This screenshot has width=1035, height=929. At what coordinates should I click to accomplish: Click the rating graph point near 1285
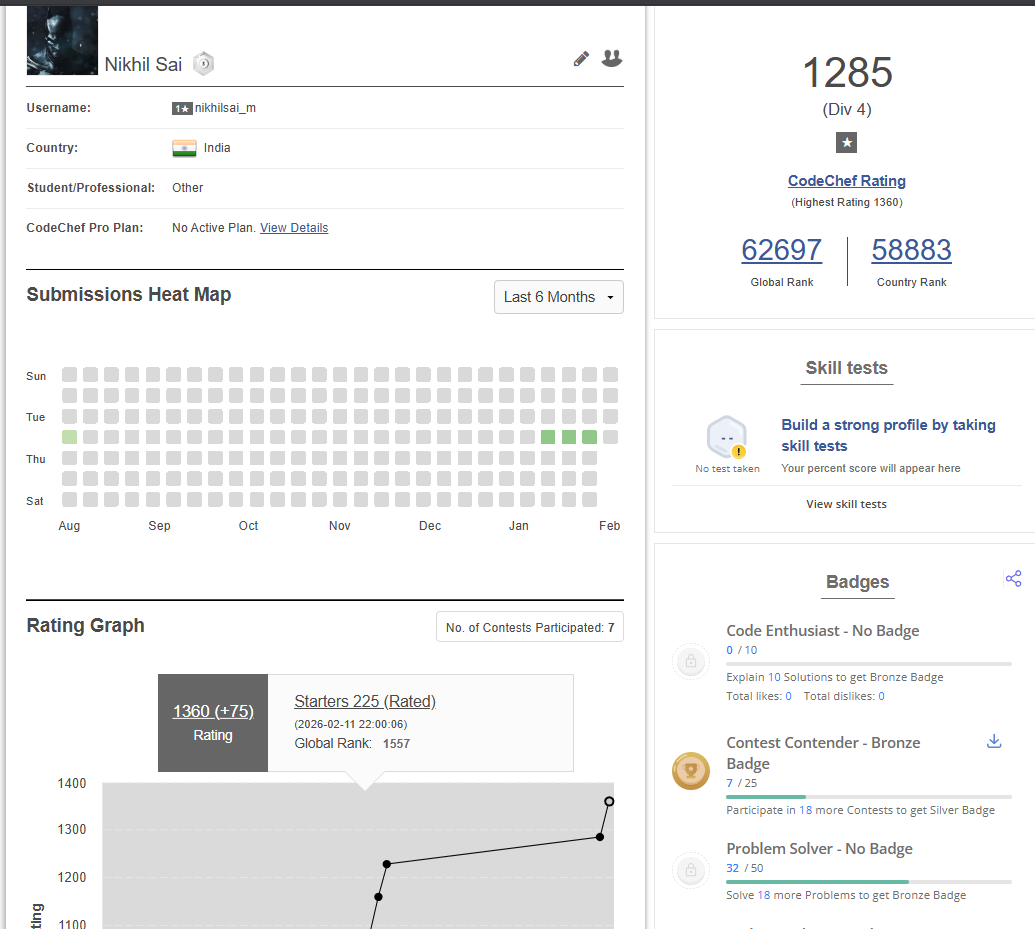[599, 837]
